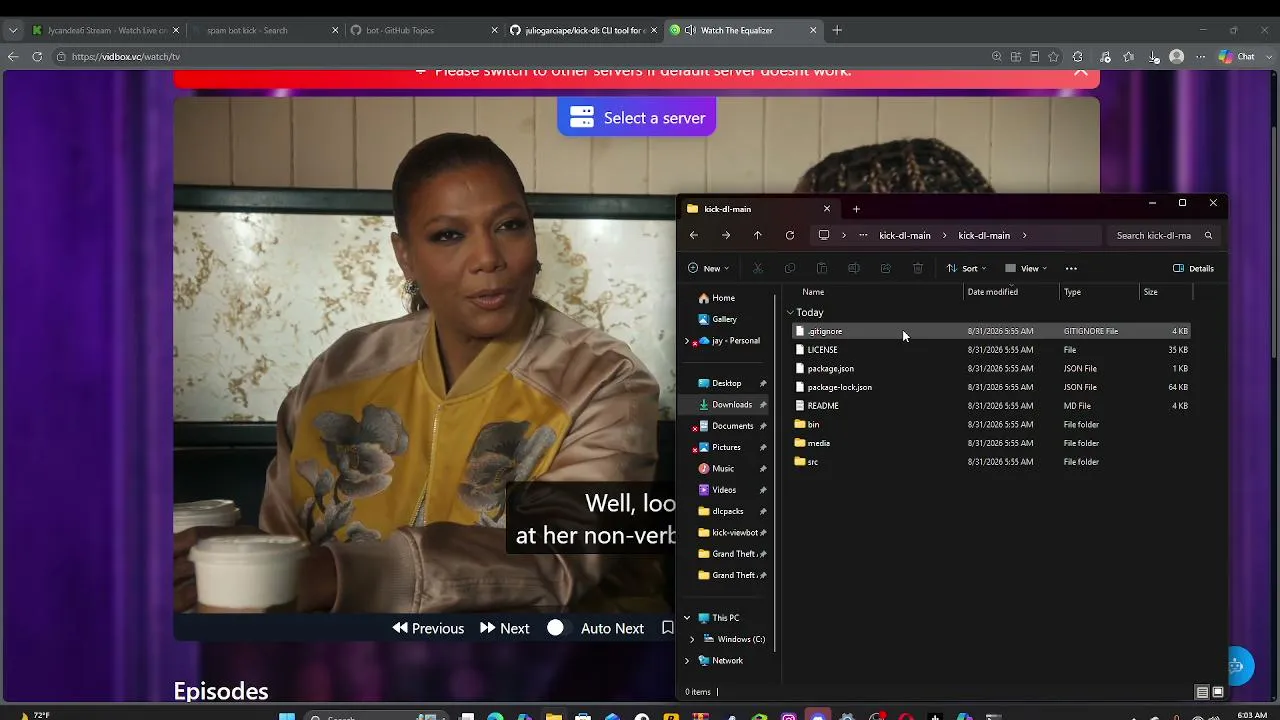The image size is (1280, 720).
Task: Open a new browser tab
Action: (x=837, y=30)
